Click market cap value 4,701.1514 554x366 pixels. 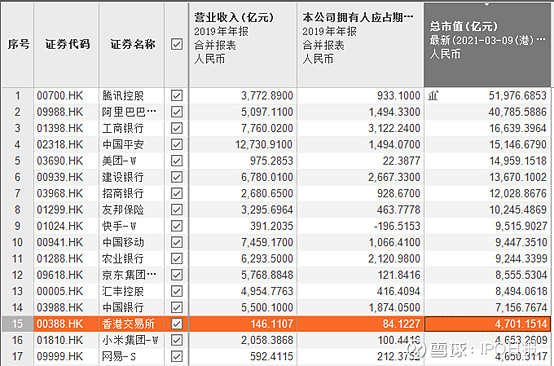point(521,324)
